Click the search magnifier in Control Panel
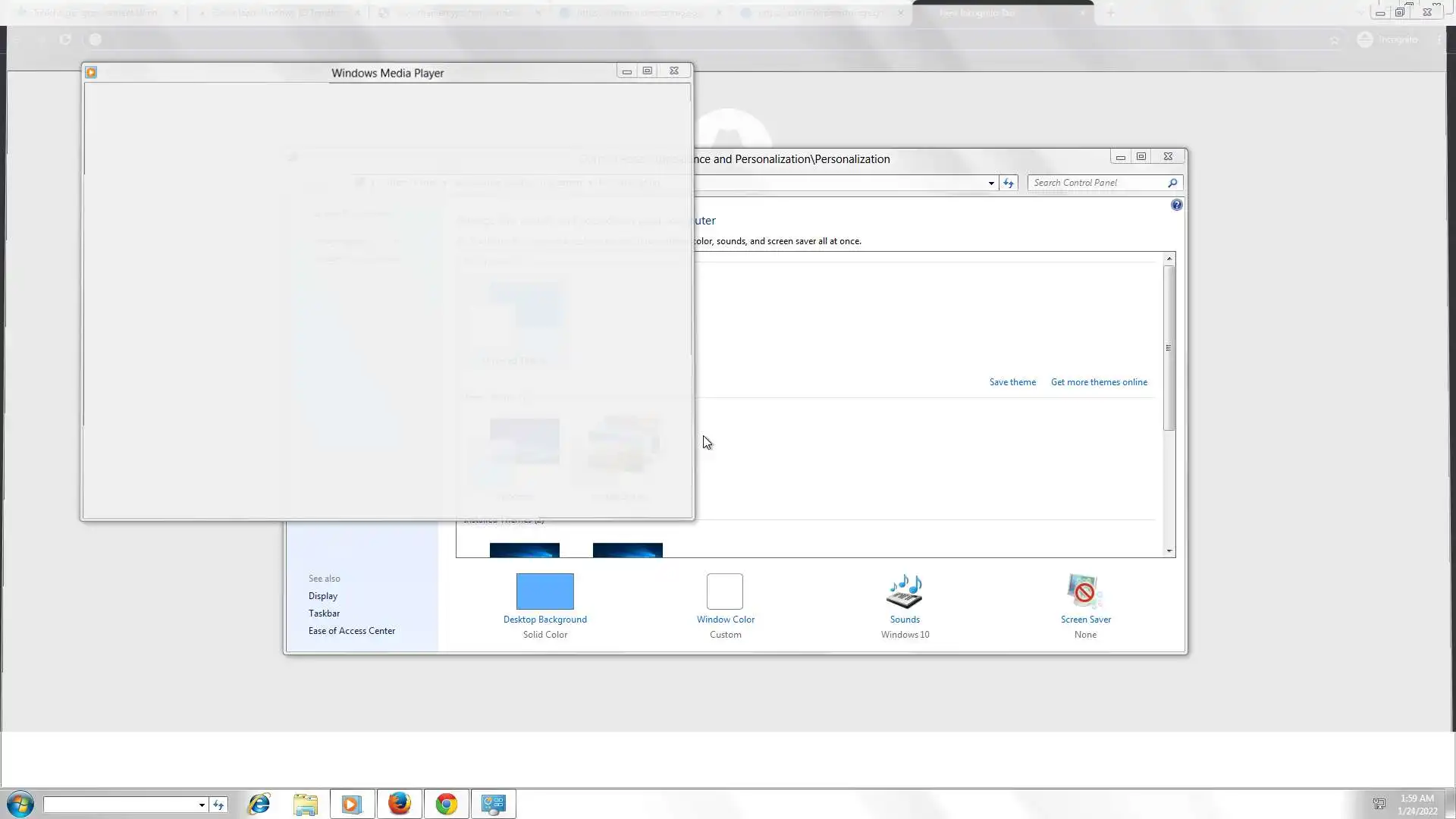Screen dimensions: 1456x819 (1172, 183)
